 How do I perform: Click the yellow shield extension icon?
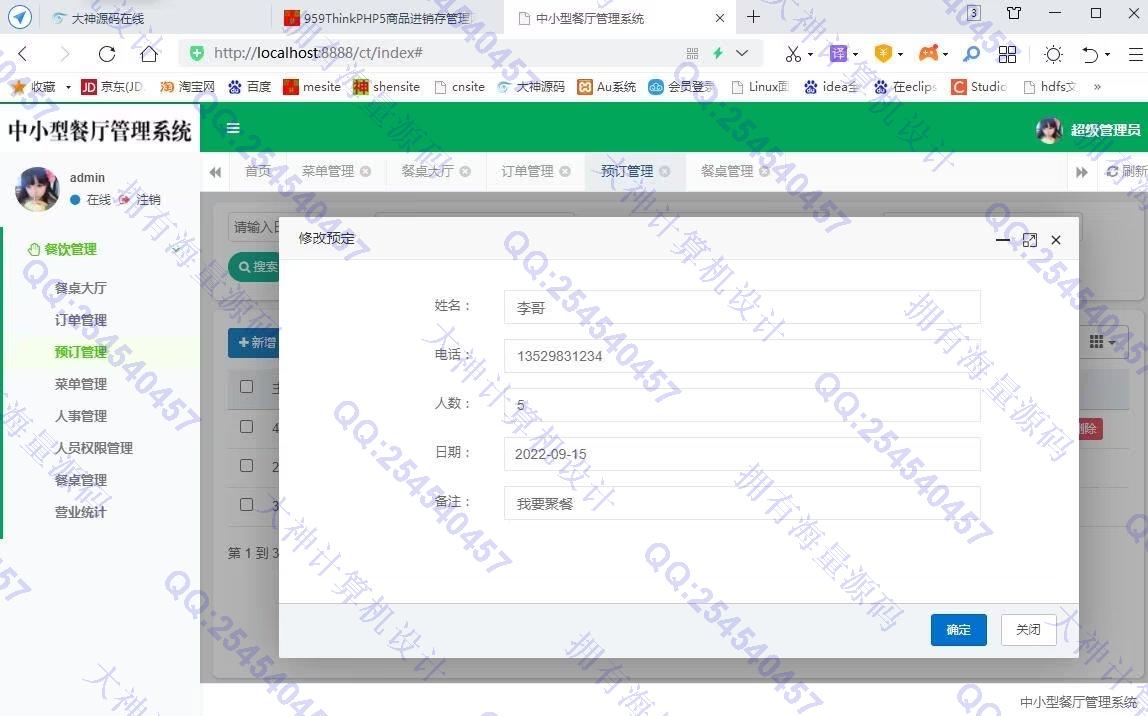coord(884,53)
